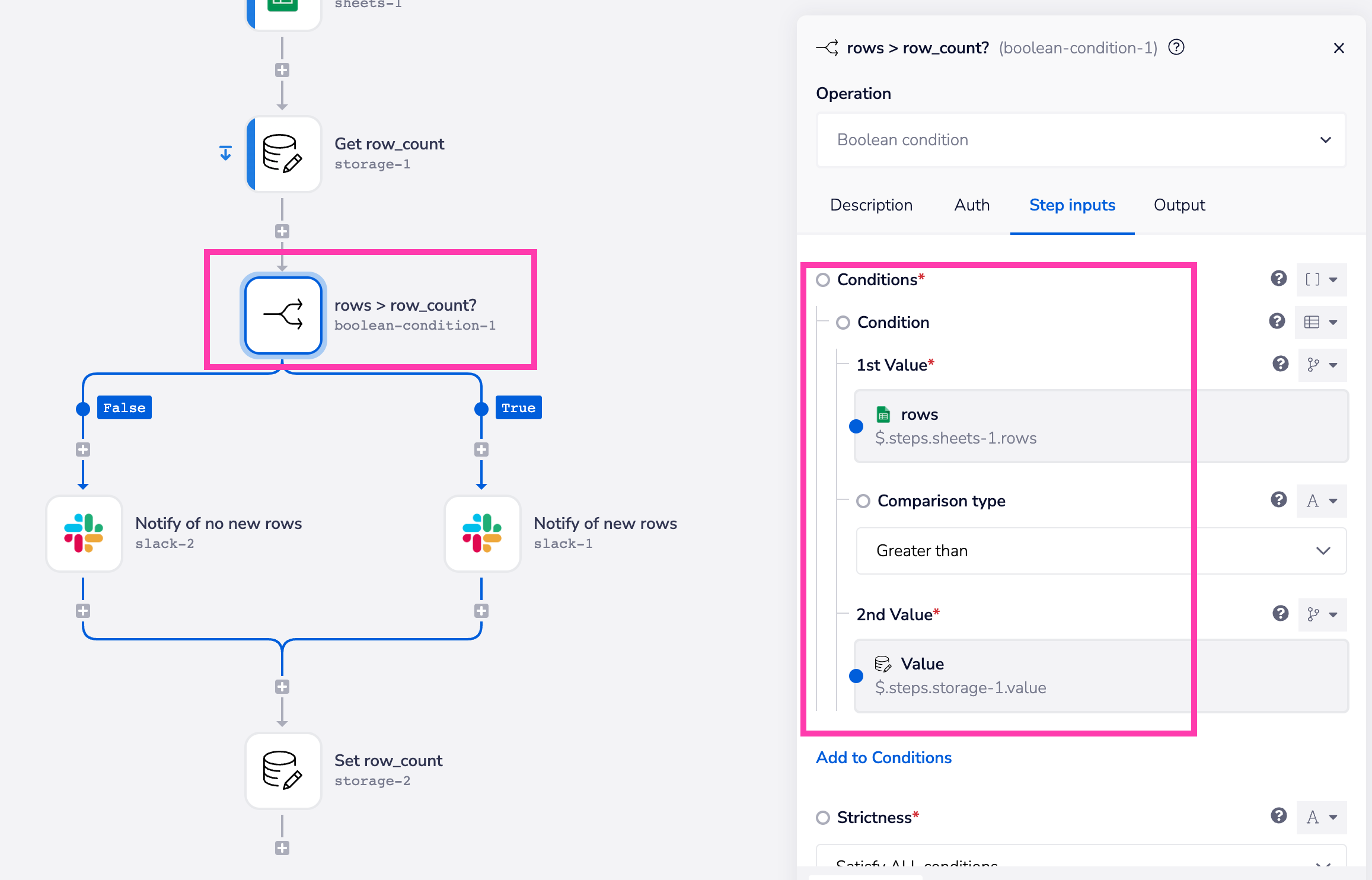This screenshot has width=1372, height=880.
Task: Click the 2nd Value storage-1 value field
Action: point(1100,676)
